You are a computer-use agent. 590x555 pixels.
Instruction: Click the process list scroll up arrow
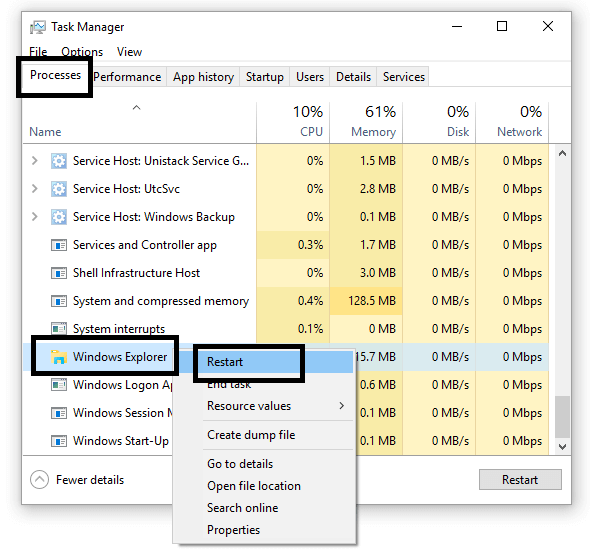pyautogui.click(x=562, y=154)
